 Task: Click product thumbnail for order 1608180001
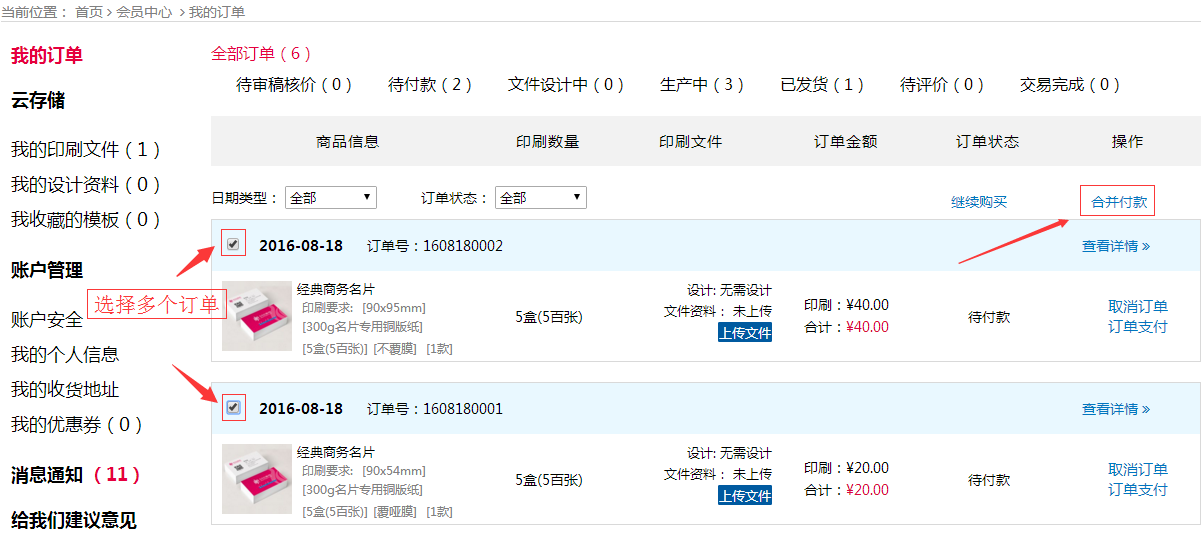[257, 479]
